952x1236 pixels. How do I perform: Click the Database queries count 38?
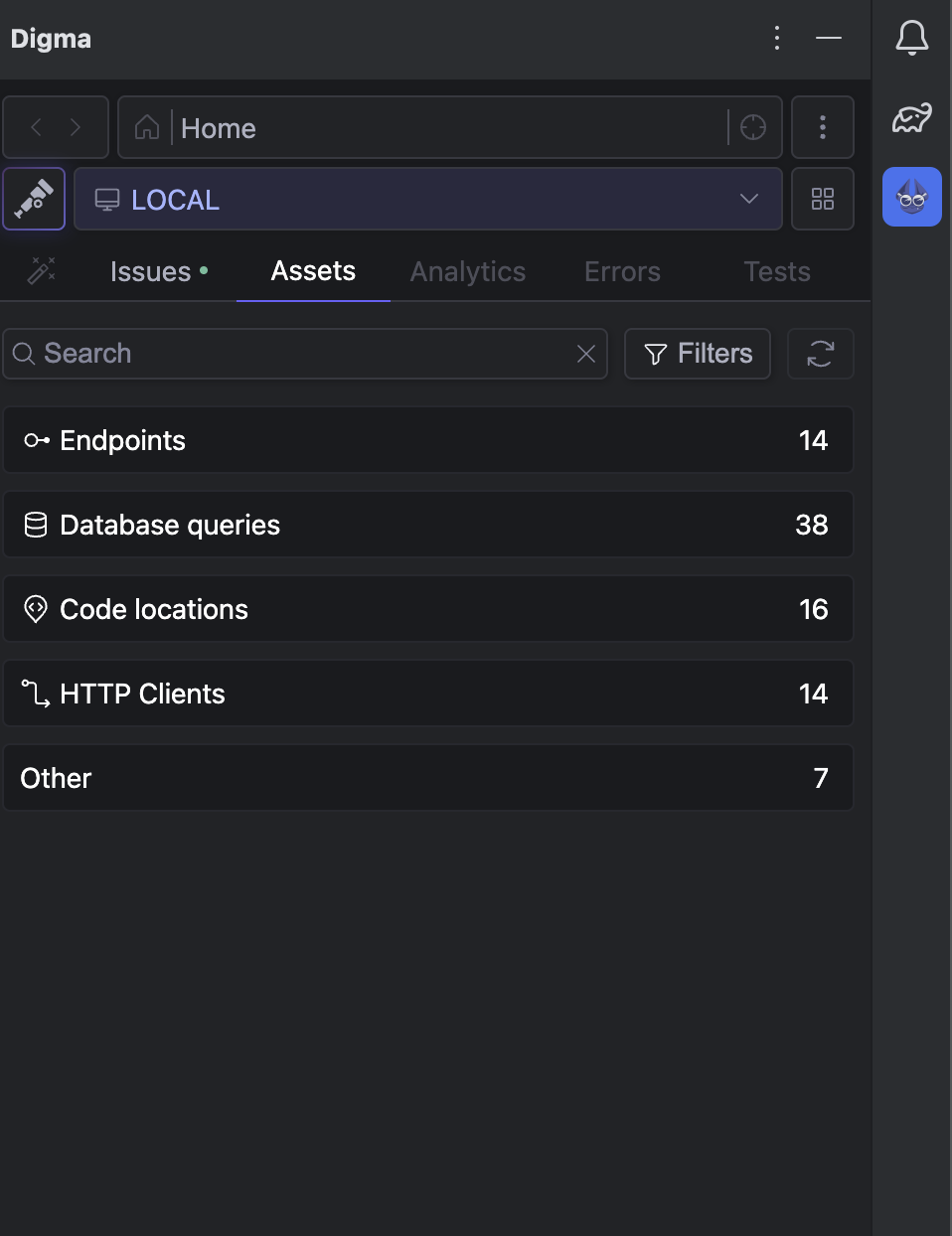coord(812,525)
